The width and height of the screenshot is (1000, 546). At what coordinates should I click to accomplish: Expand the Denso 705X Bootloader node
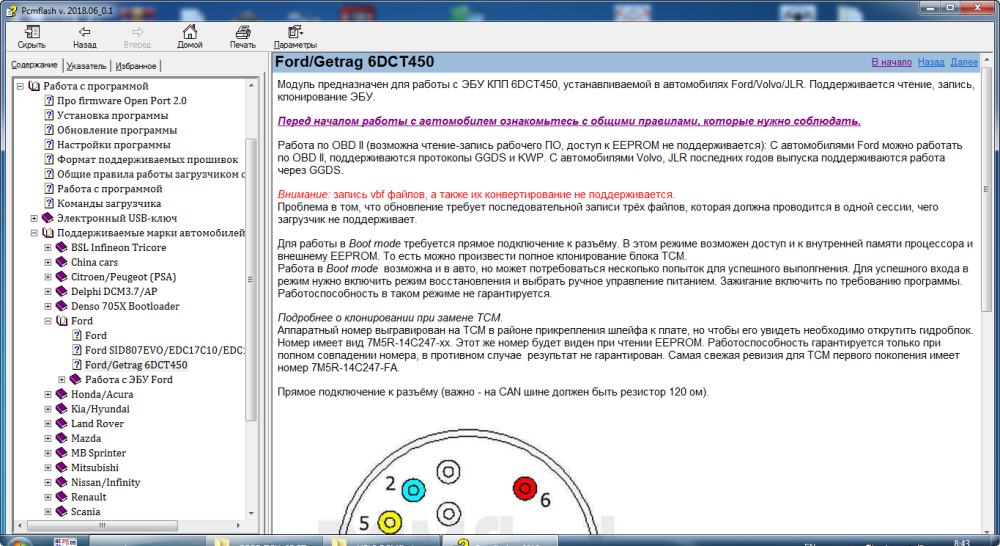[48, 306]
